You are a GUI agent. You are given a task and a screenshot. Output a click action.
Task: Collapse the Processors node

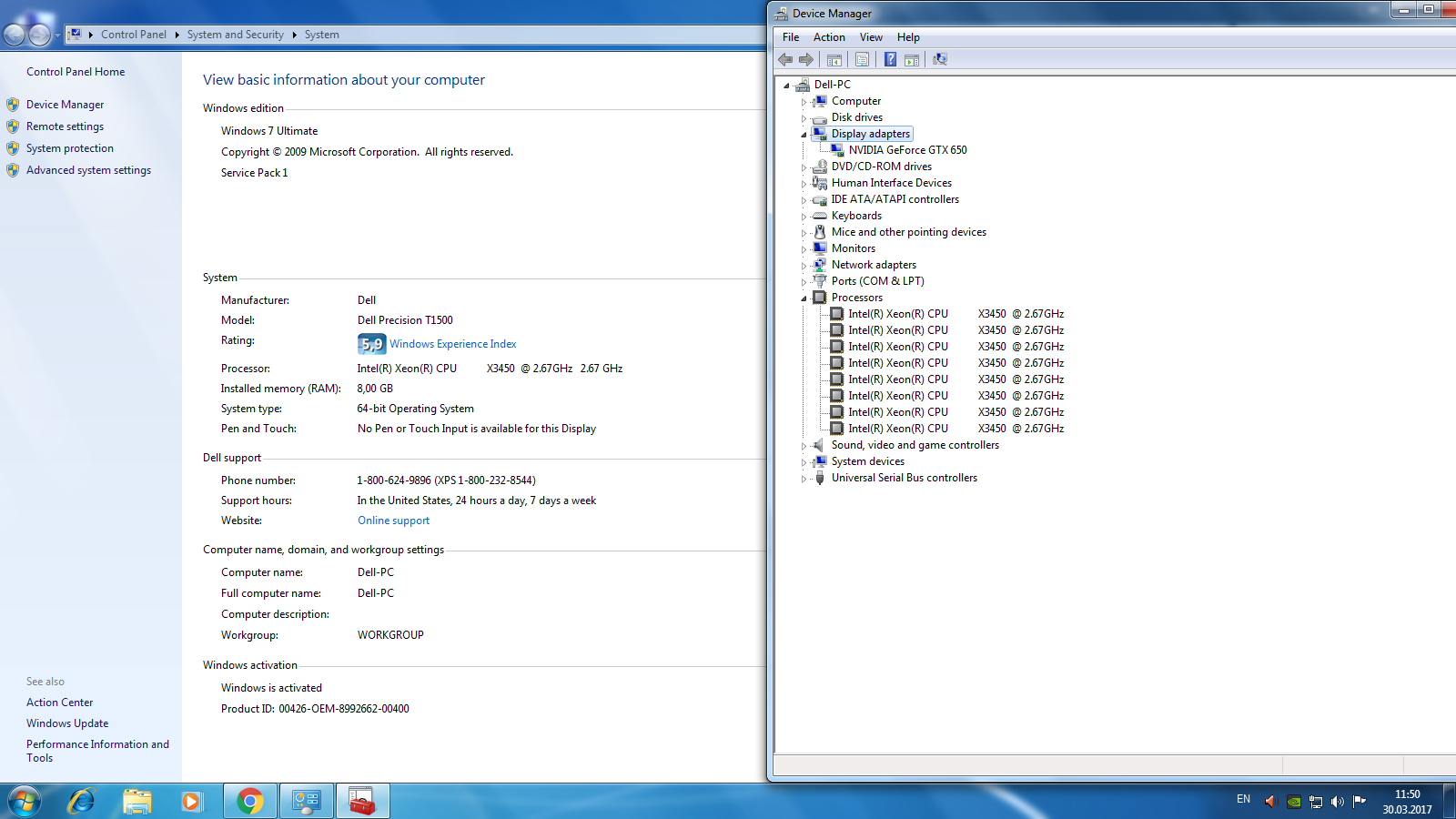click(804, 298)
